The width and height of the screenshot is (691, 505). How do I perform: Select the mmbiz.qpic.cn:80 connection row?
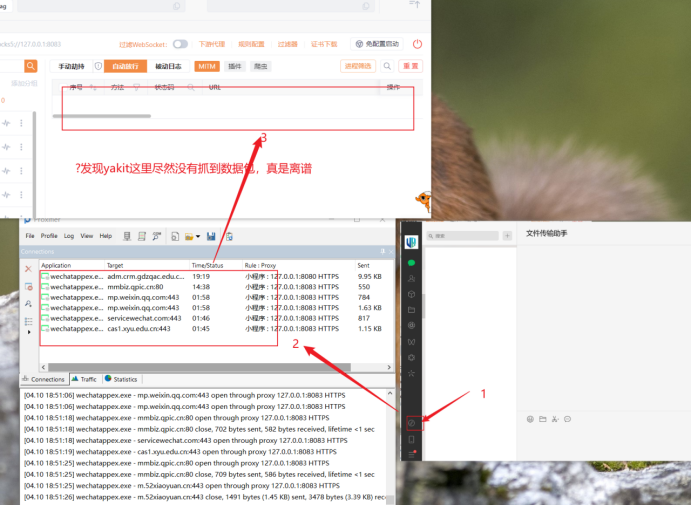tap(215, 287)
